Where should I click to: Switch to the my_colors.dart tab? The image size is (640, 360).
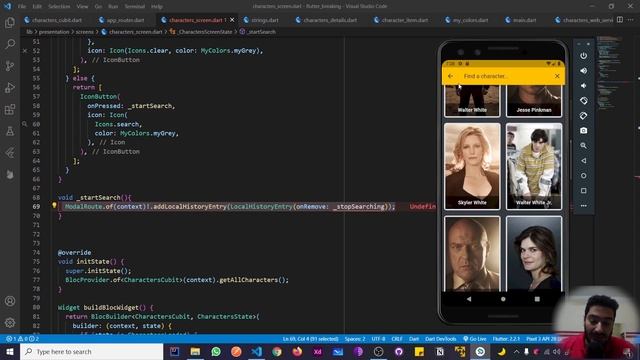pyautogui.click(x=470, y=20)
